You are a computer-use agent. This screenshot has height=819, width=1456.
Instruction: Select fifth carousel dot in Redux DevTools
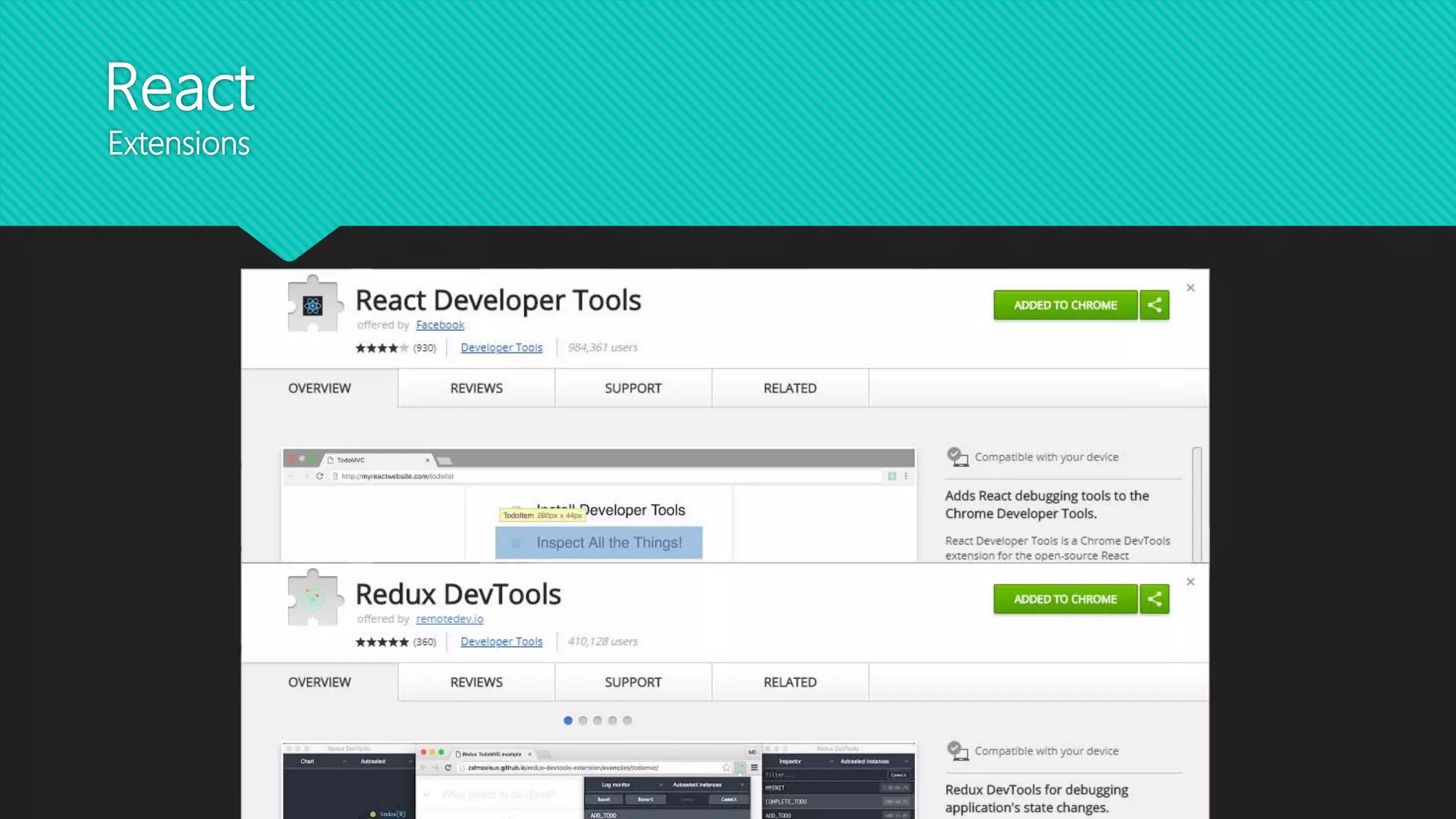coord(627,720)
